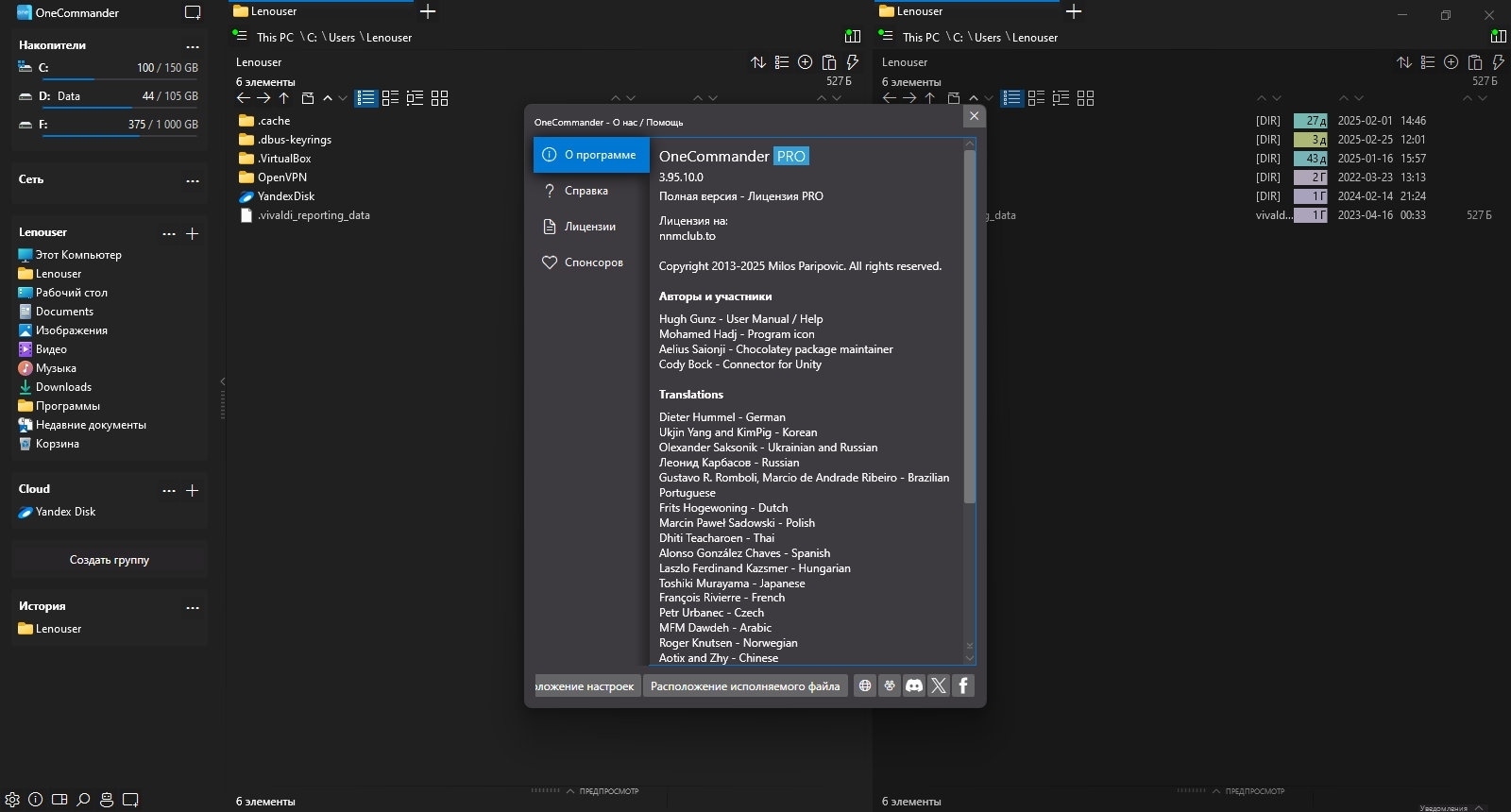Click the info (About) icon in bottom toolbar

click(36, 800)
